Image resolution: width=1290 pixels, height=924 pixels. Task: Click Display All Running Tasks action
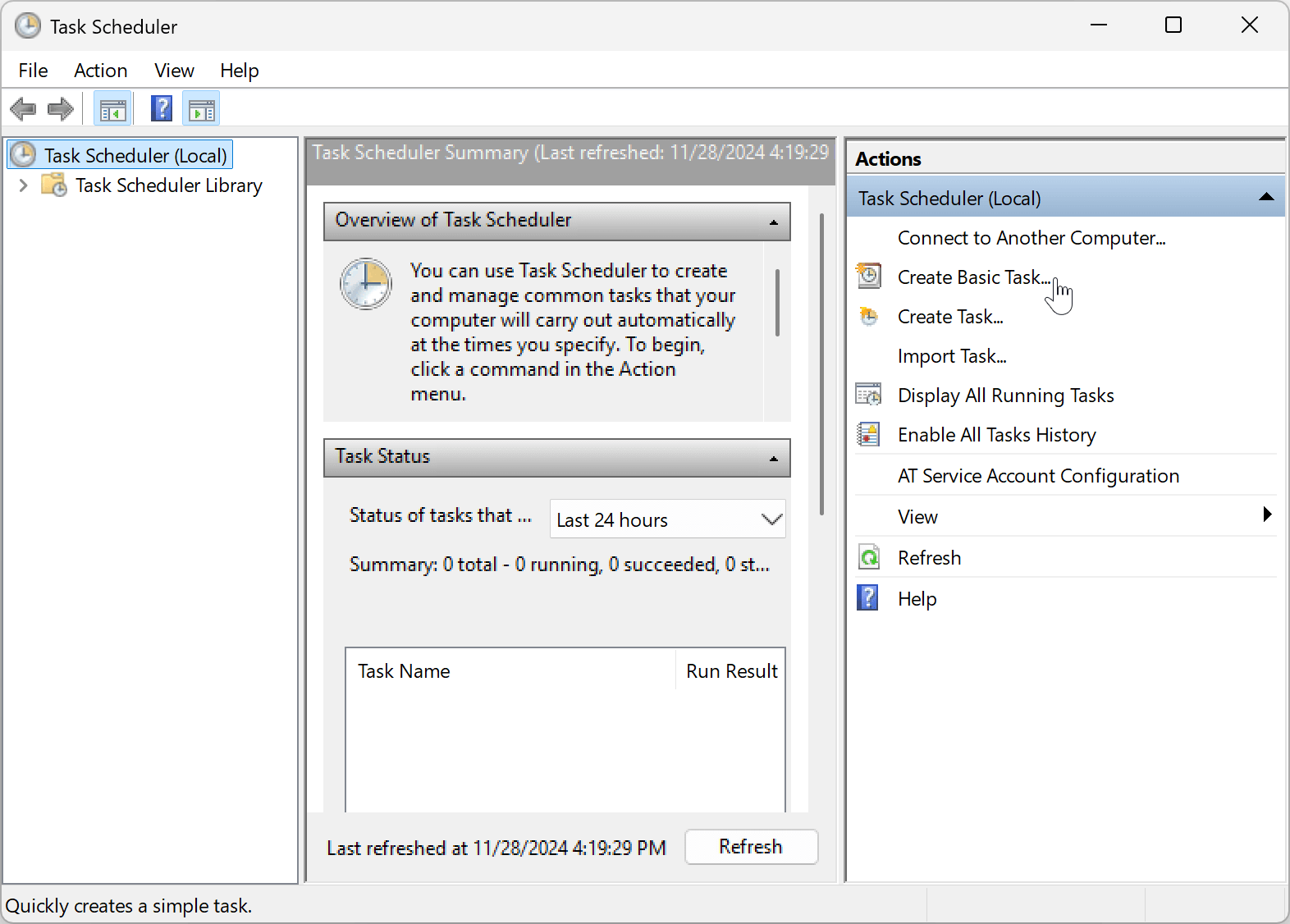tap(1006, 396)
